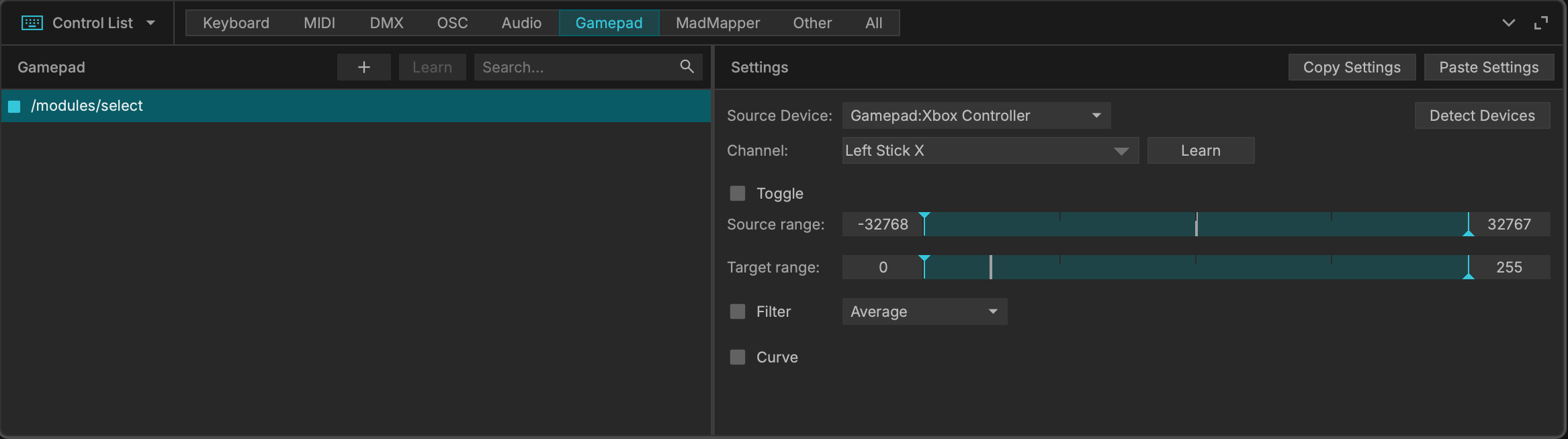Select the Gamepad tab
This screenshot has width=1568, height=439.
tap(609, 23)
